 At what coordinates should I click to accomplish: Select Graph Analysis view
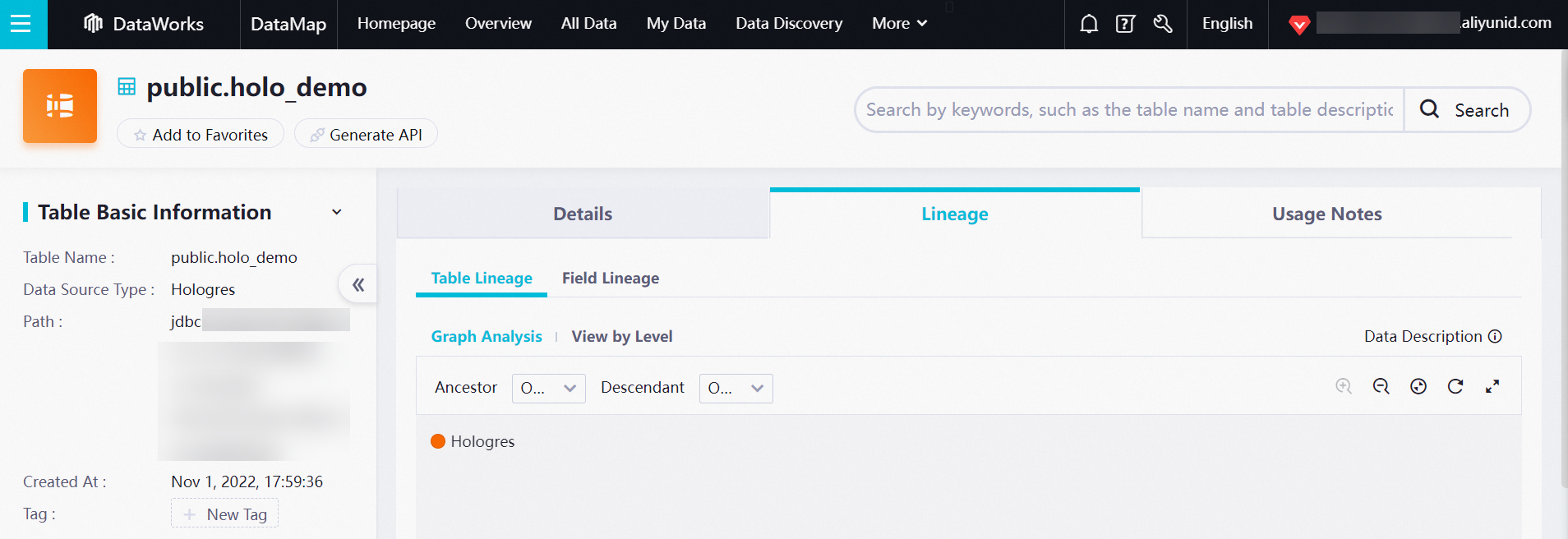487,336
